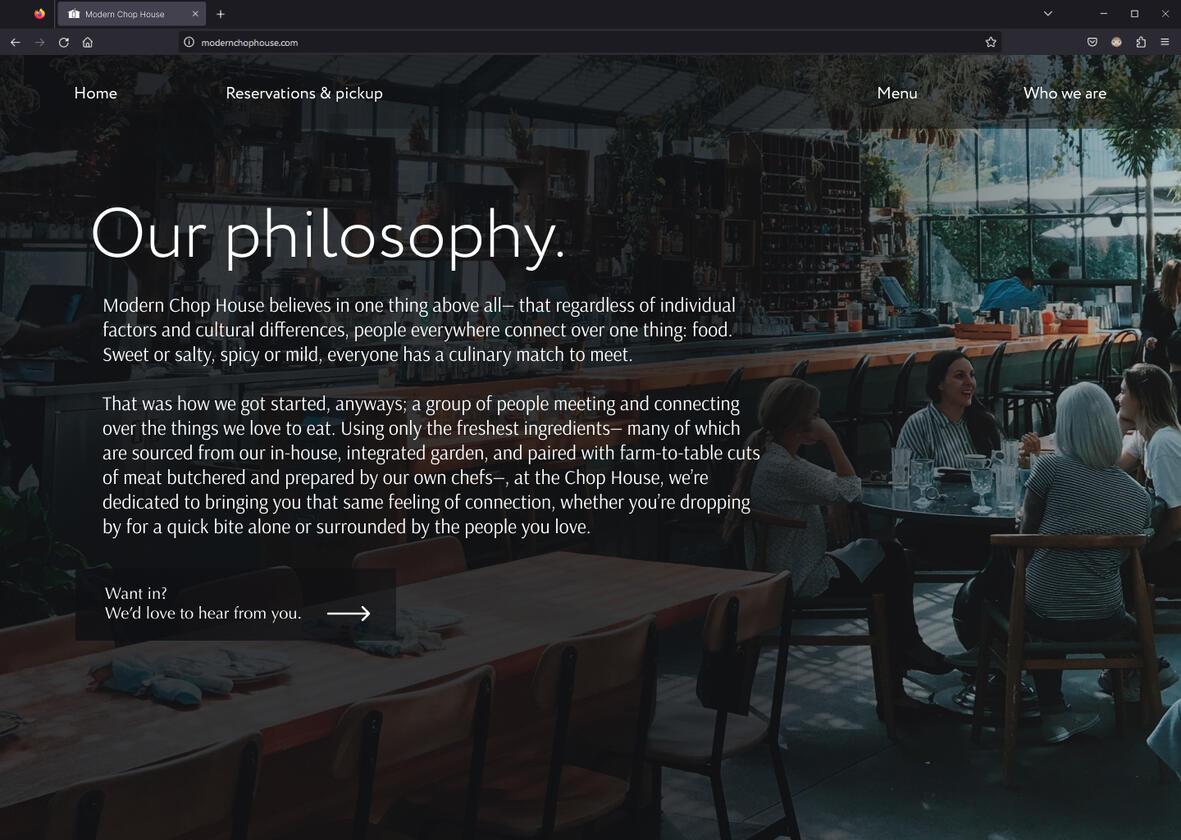Reload the current page
The width and height of the screenshot is (1181, 840).
tap(63, 42)
